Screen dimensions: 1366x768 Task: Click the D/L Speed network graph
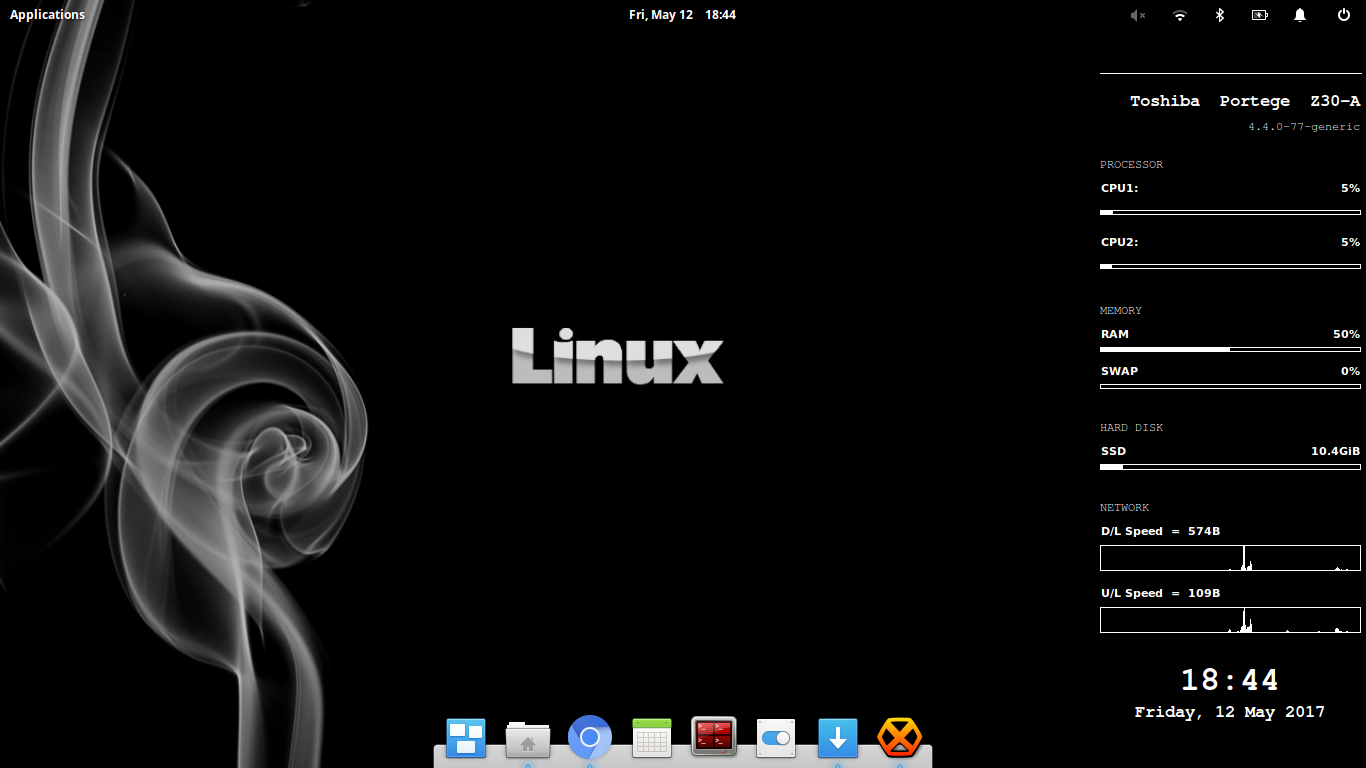(1230, 558)
